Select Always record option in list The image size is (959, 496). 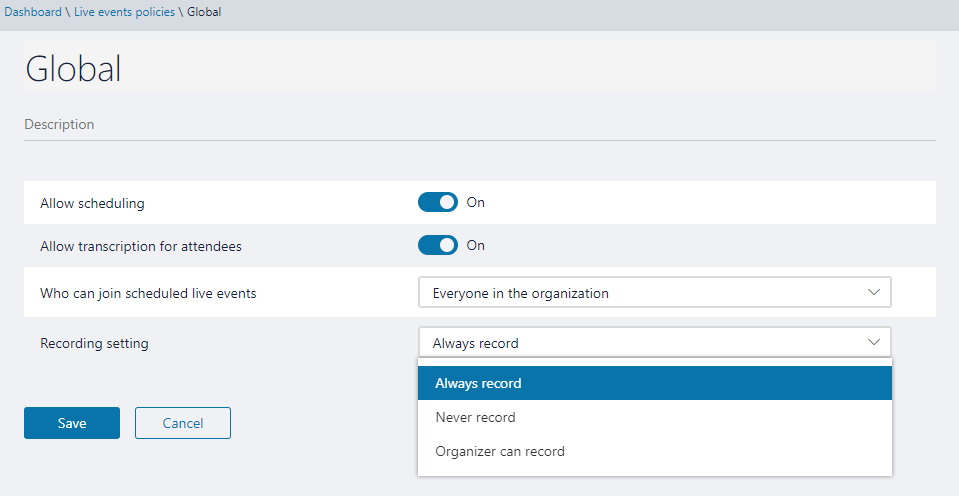tap(654, 383)
